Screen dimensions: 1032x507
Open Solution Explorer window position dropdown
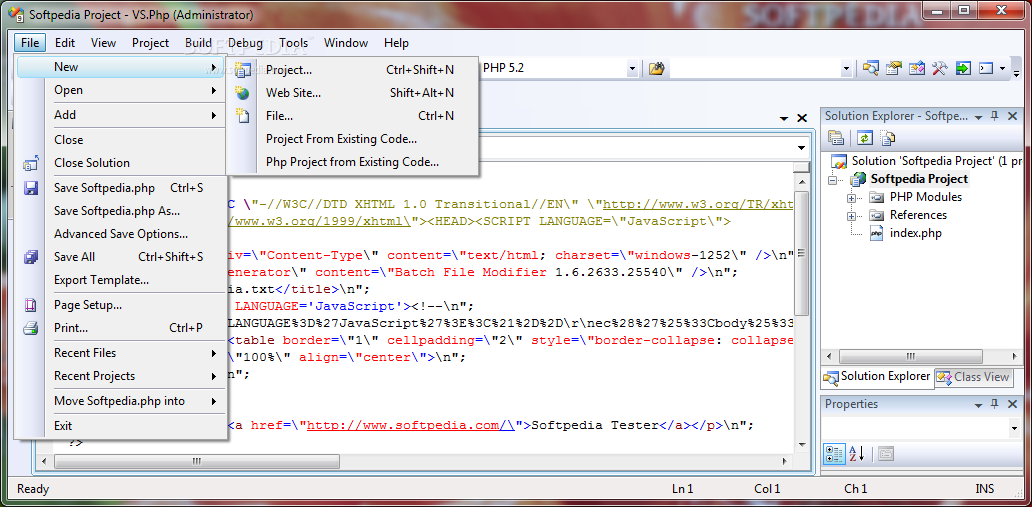979,117
